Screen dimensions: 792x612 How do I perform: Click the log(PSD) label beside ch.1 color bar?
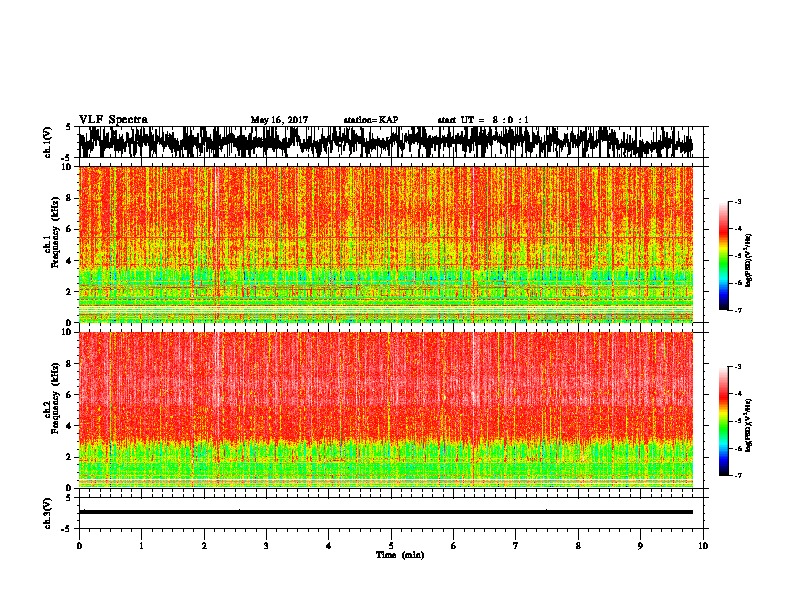click(749, 261)
